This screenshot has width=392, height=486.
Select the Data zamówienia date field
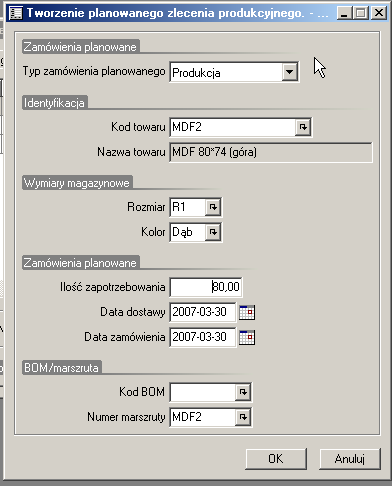(202, 337)
